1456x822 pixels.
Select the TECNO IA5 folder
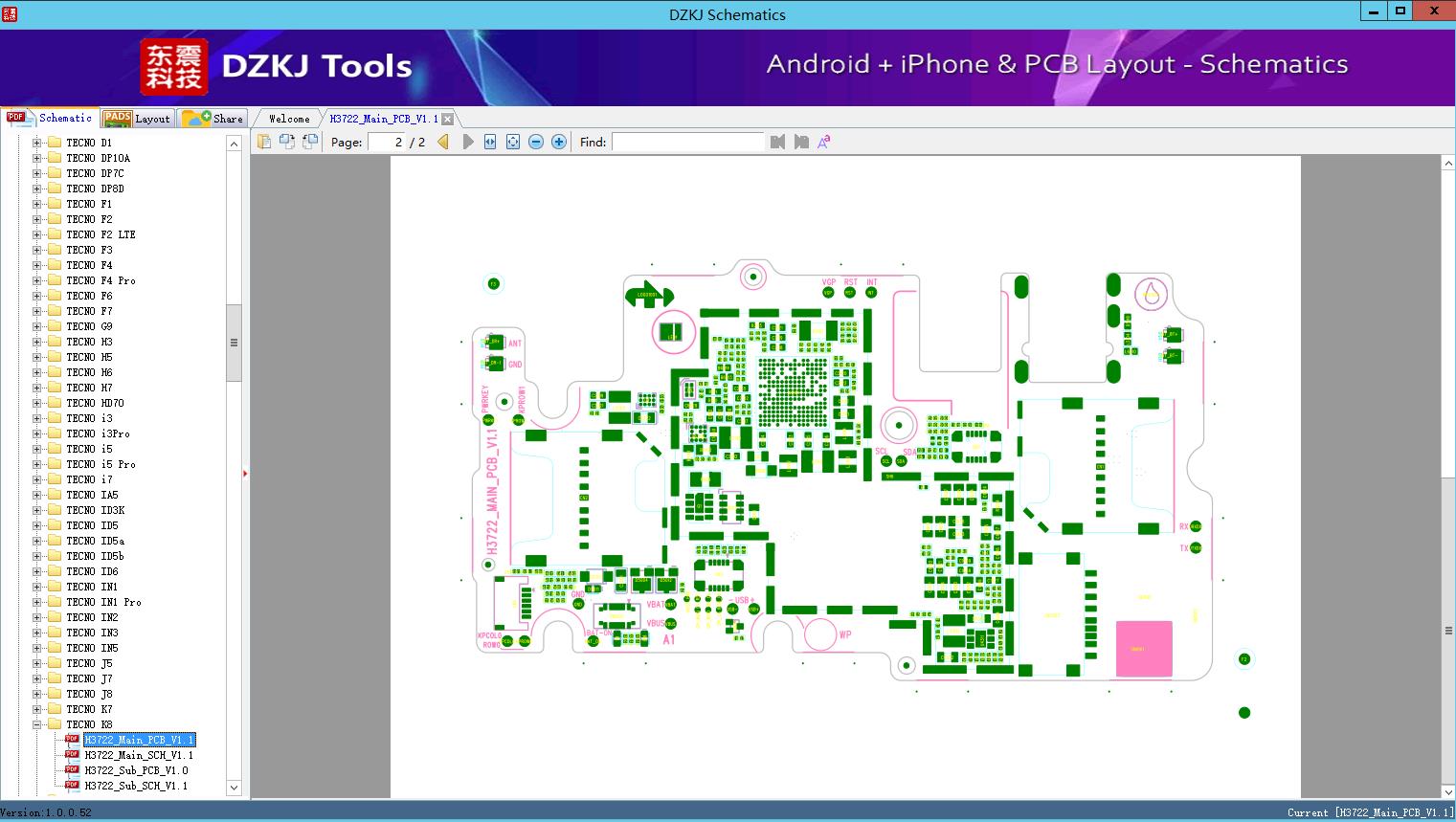coord(92,495)
